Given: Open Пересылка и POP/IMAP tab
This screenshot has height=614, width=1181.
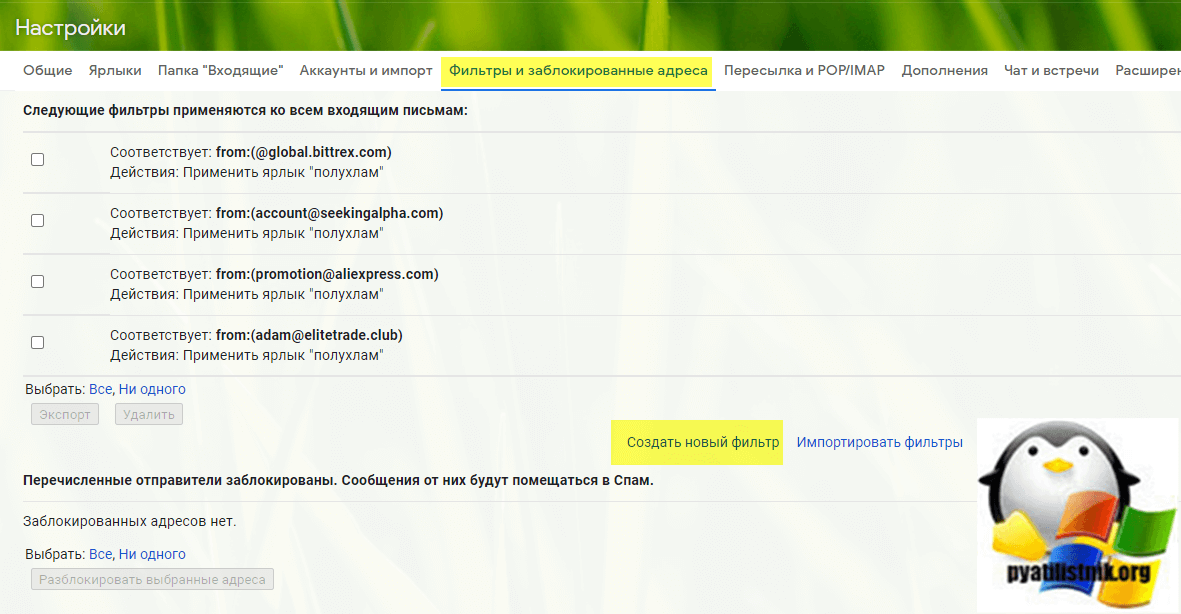Looking at the screenshot, I should point(804,70).
